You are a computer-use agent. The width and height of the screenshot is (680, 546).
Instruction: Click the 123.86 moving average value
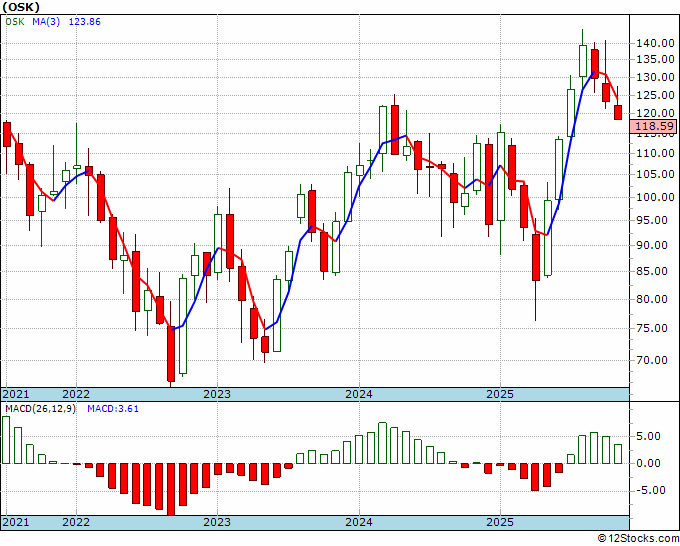pos(85,21)
